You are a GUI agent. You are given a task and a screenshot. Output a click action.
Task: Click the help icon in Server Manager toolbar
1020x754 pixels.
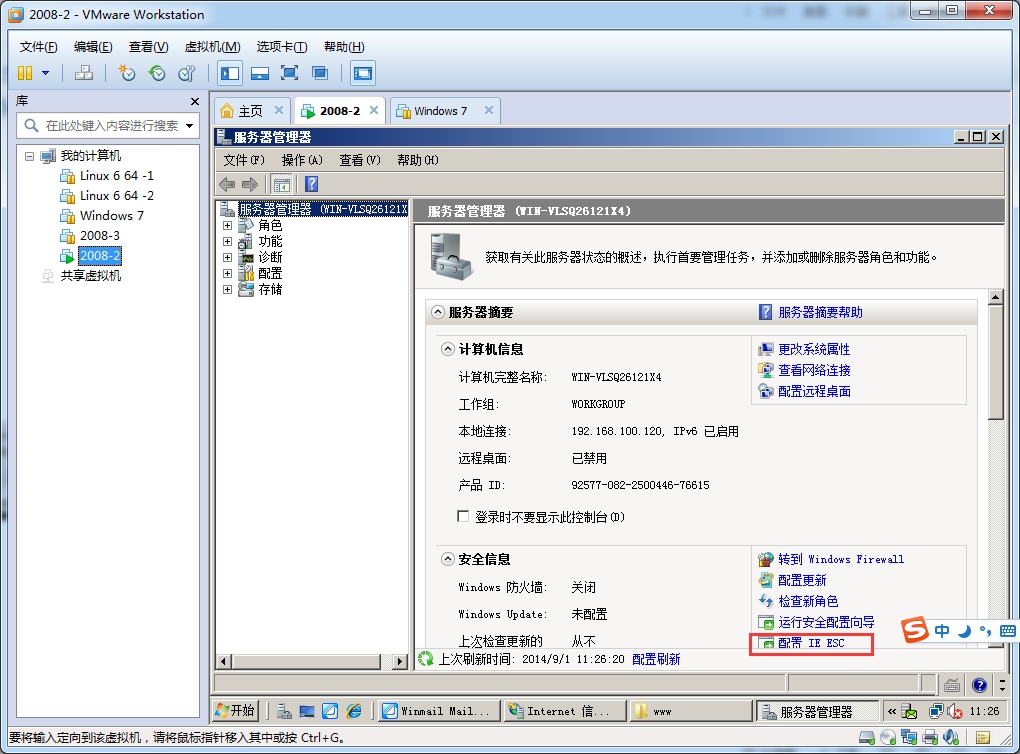[x=312, y=185]
